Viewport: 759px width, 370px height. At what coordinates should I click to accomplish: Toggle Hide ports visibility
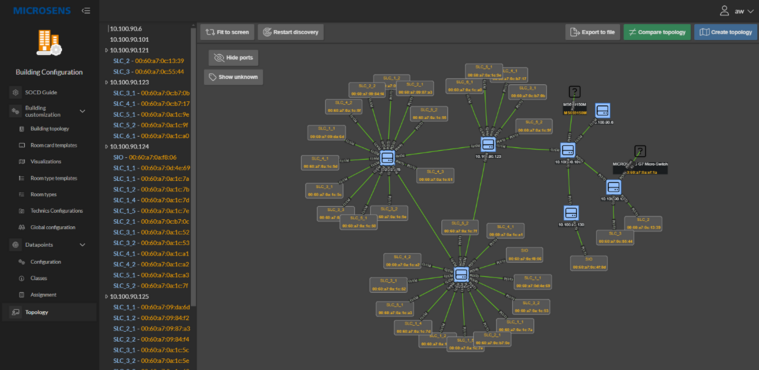point(233,58)
